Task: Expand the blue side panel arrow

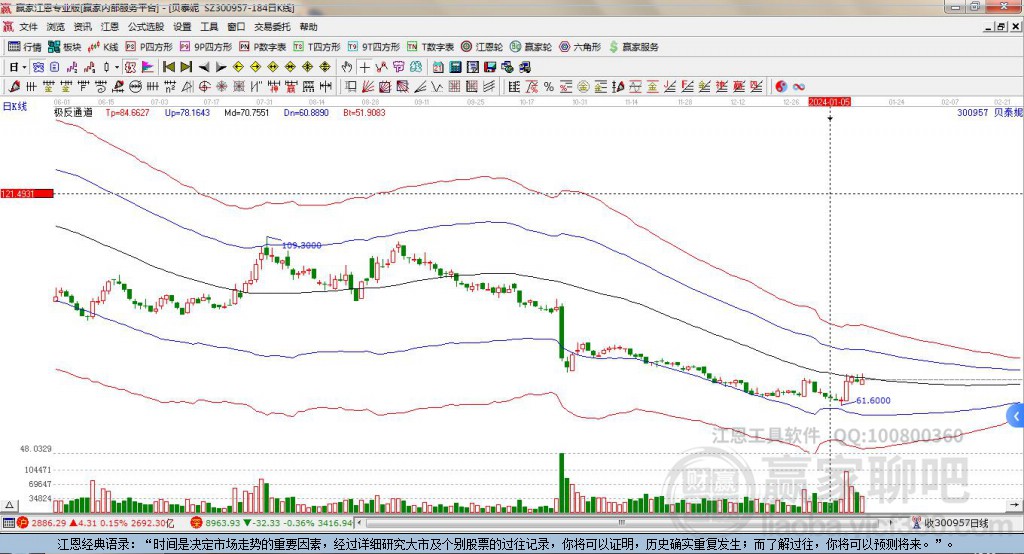Action: tap(1016, 416)
